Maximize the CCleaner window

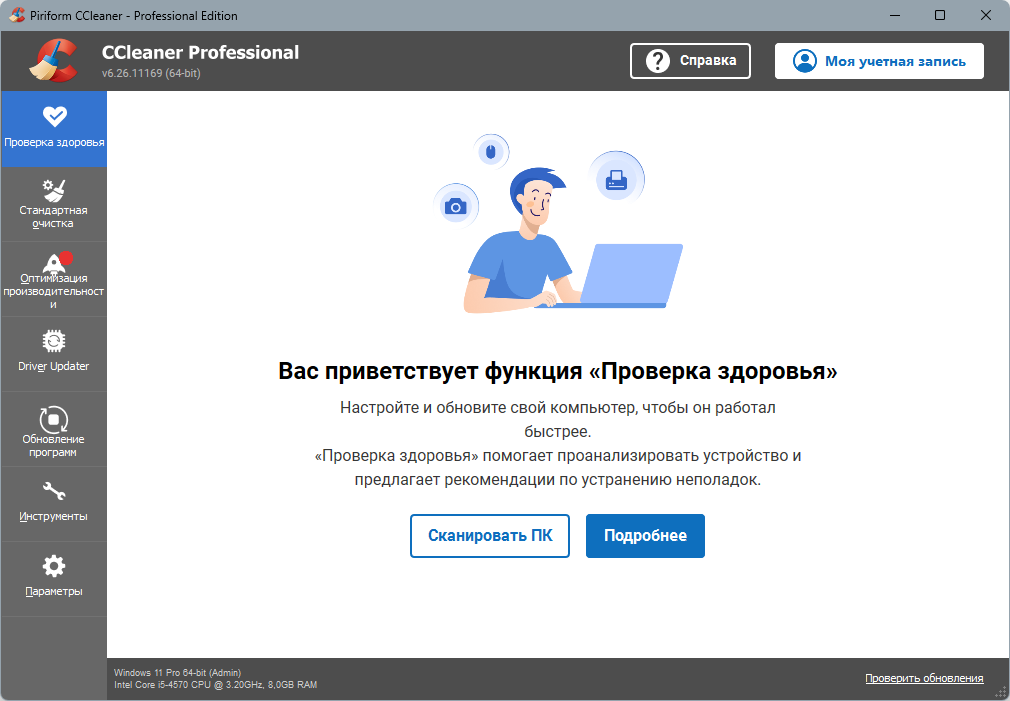tap(940, 15)
